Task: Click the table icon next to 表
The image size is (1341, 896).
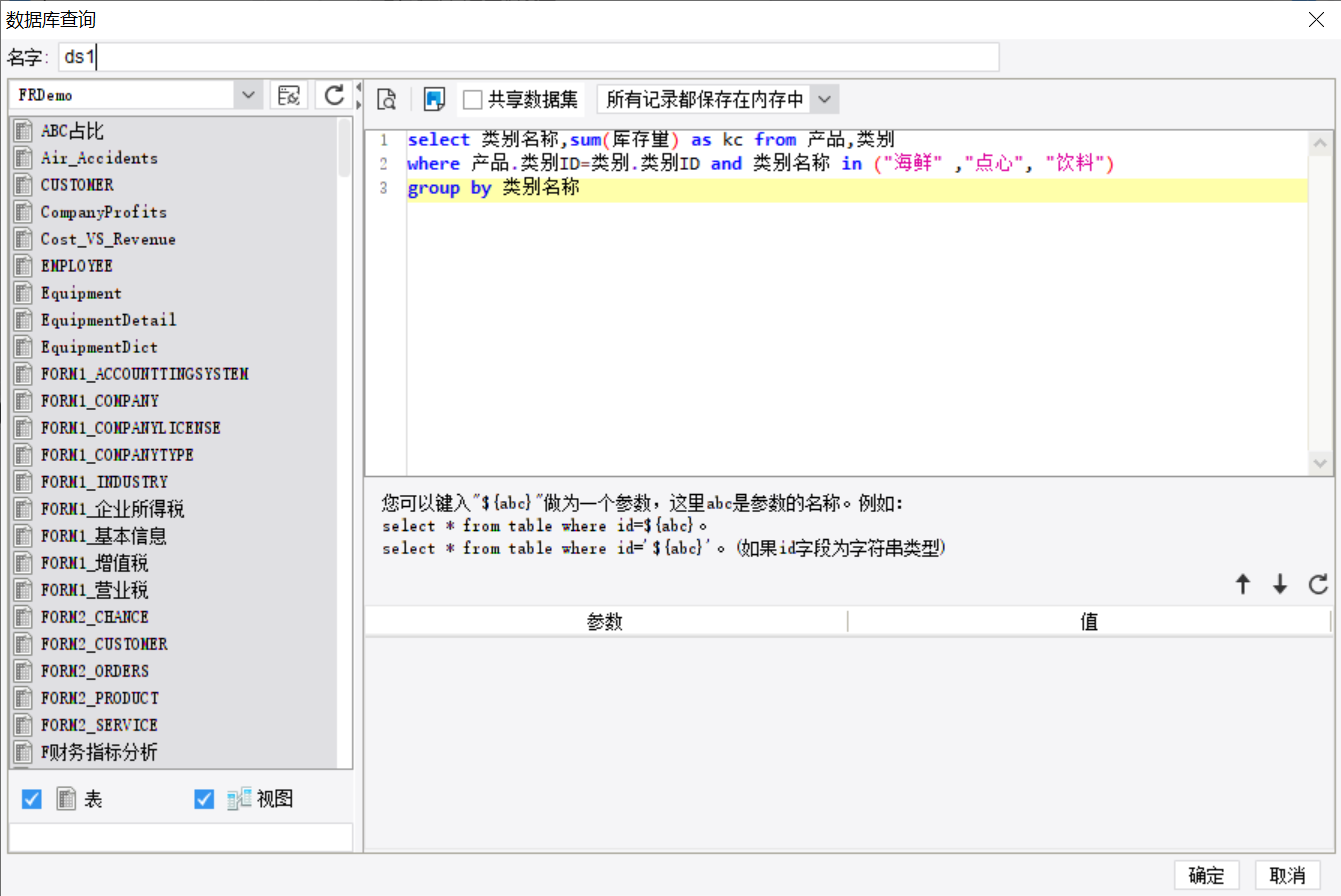Action: (x=66, y=799)
